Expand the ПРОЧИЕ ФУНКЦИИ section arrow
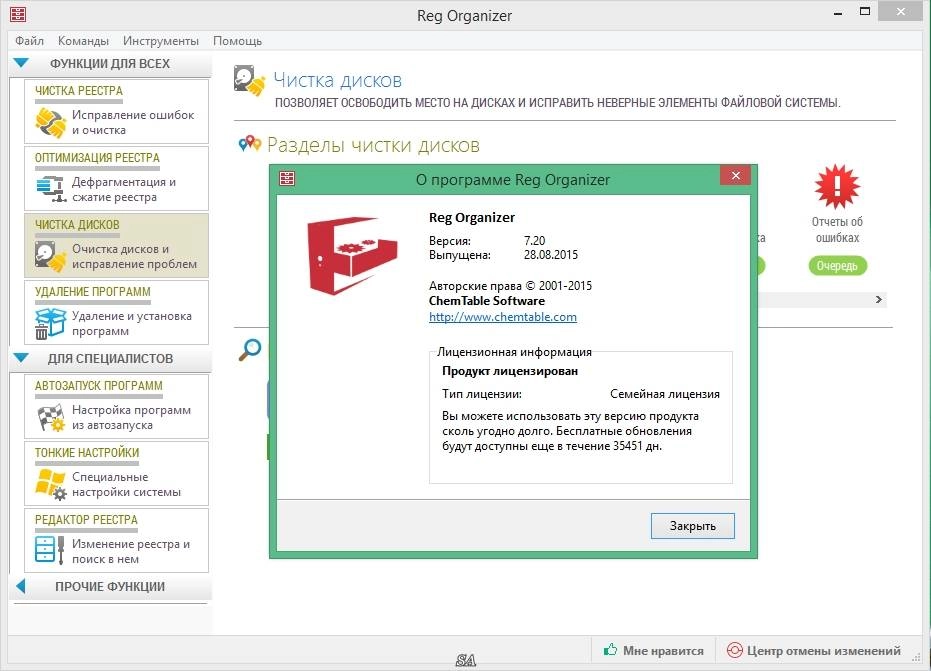 click(x=21, y=586)
